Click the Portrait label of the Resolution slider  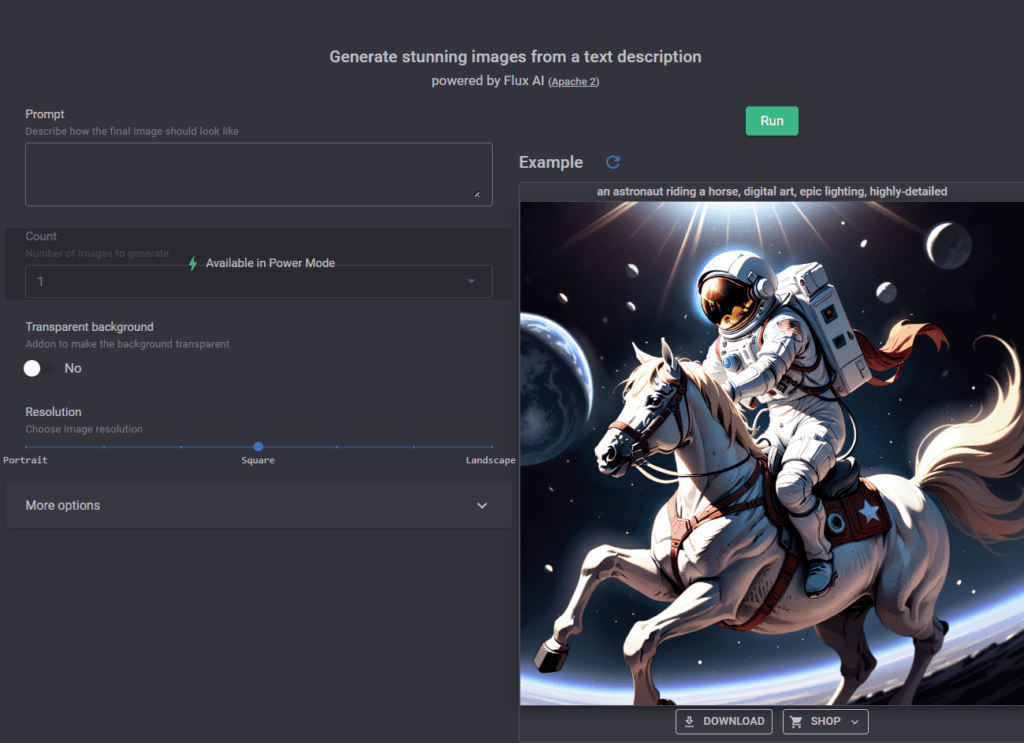(25, 460)
